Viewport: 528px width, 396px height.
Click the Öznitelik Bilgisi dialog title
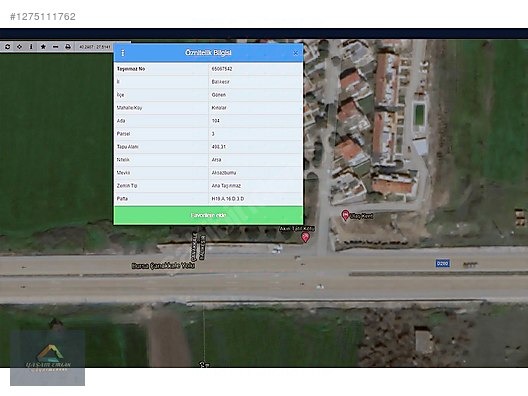pyautogui.click(x=208, y=53)
